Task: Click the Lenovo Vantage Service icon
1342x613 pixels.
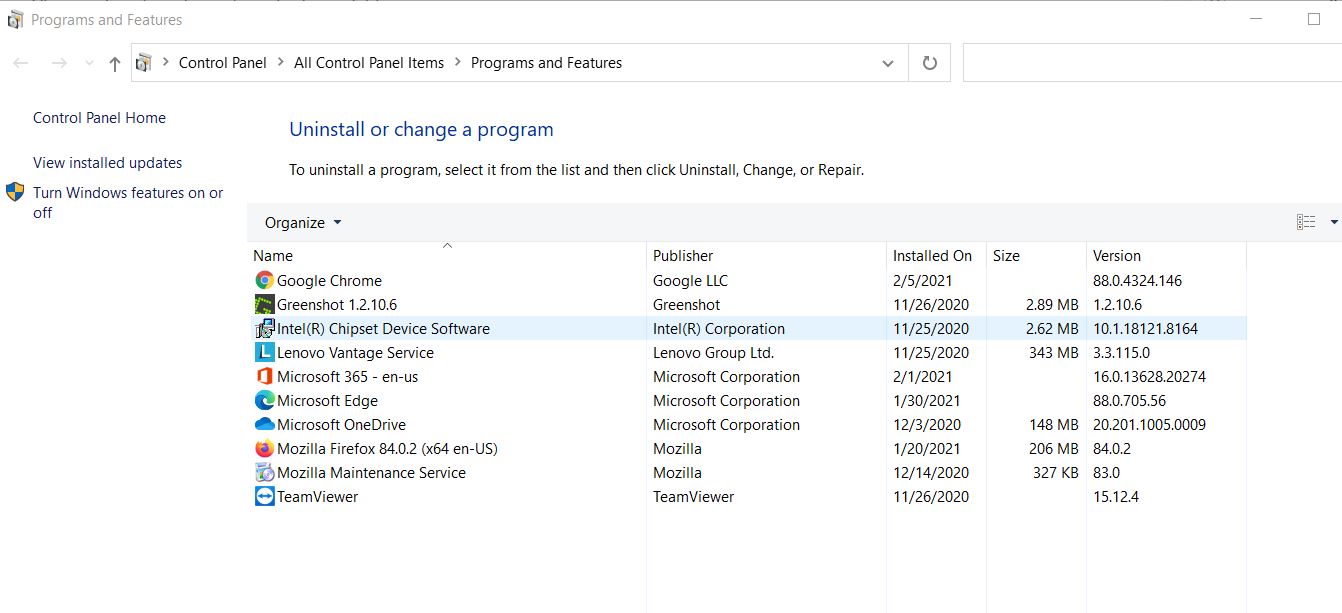Action: pyautogui.click(x=264, y=353)
